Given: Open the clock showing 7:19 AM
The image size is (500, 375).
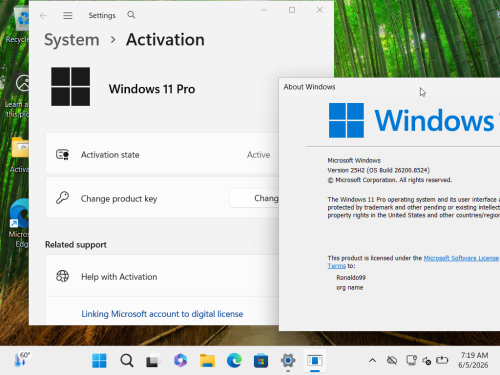Looking at the screenshot, I should [473, 360].
